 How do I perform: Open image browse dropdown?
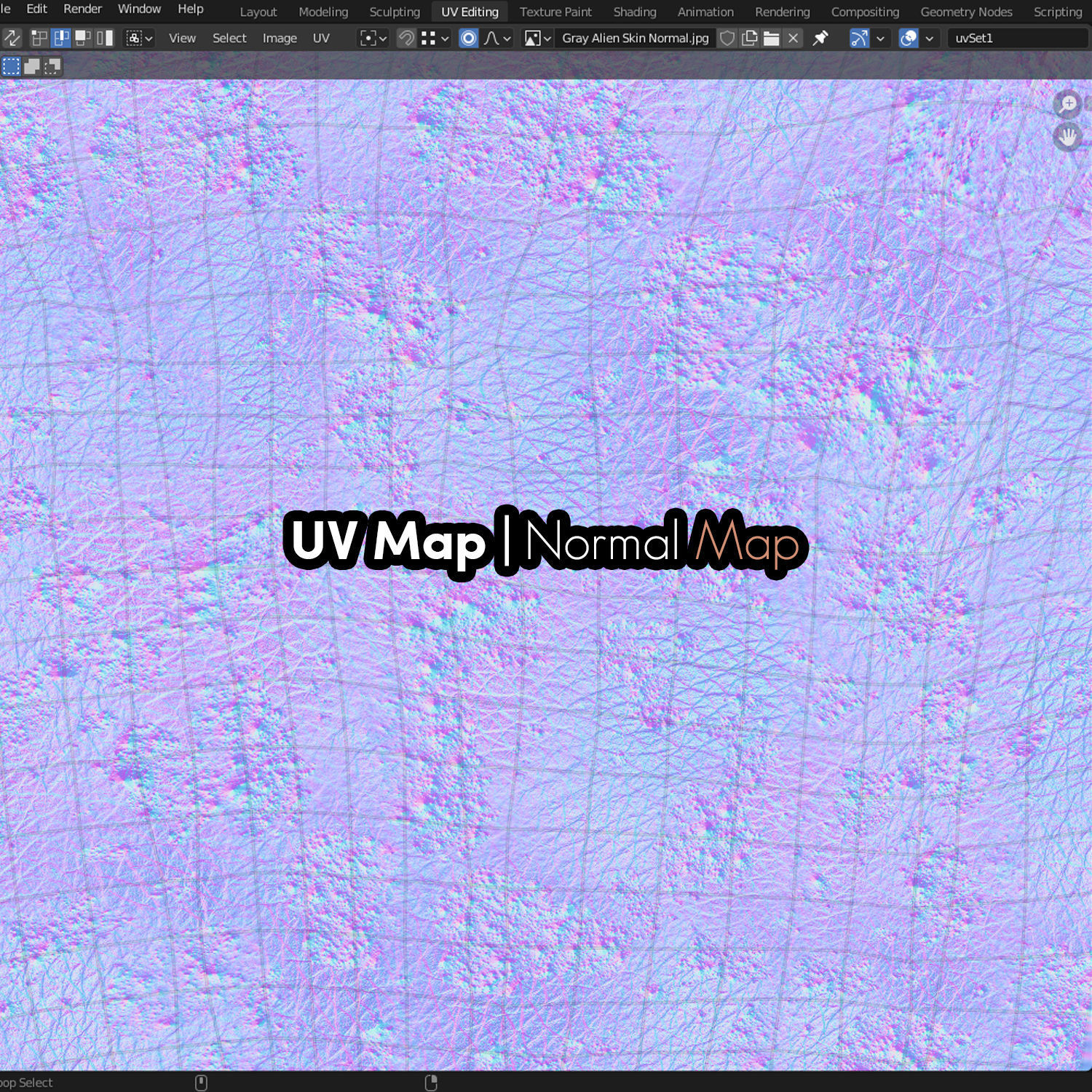point(538,38)
